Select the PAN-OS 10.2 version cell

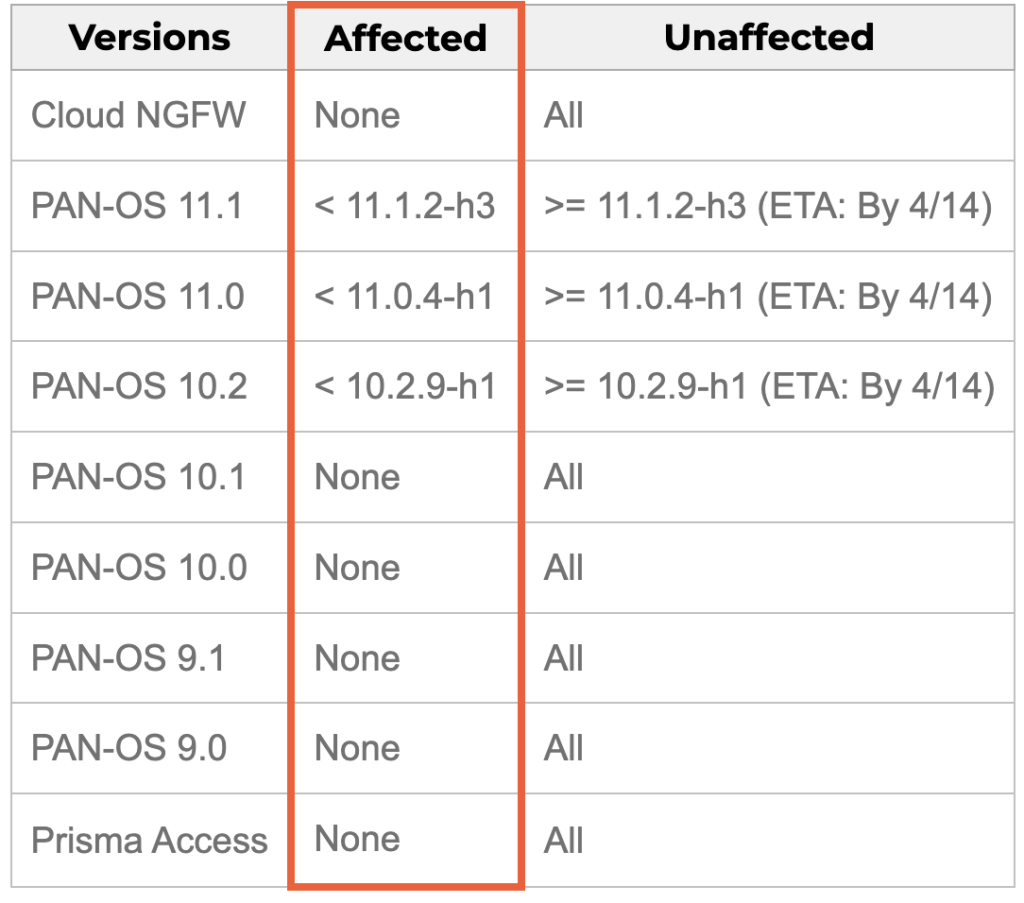139,387
